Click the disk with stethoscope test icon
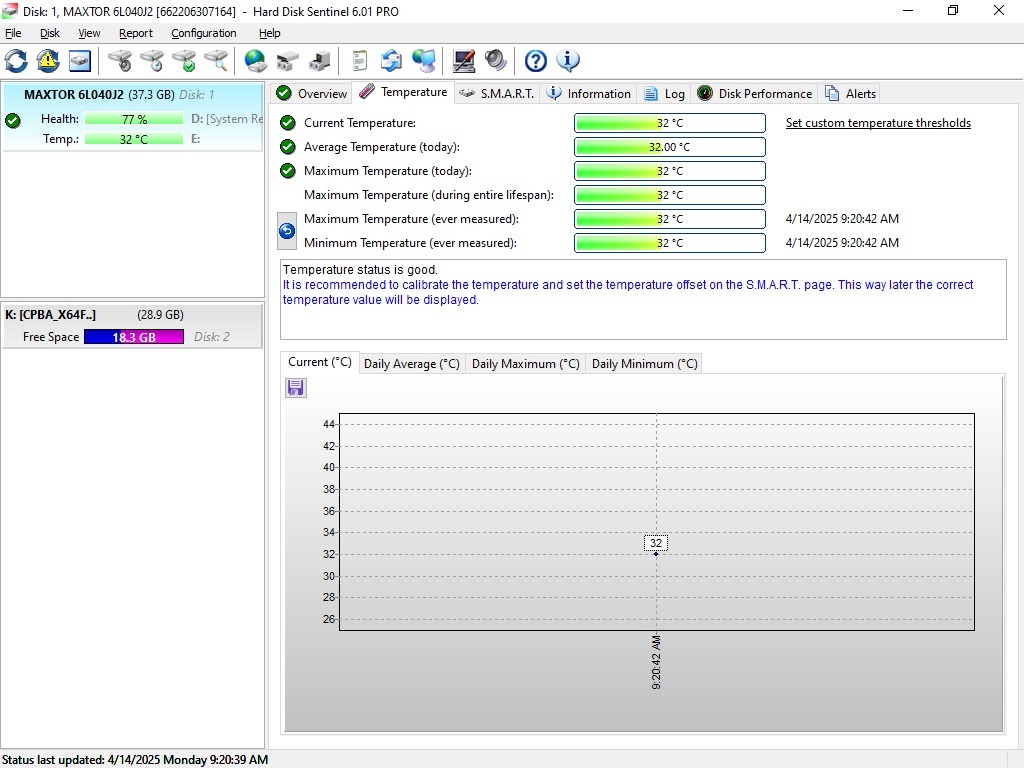This screenshot has width=1024, height=768. coord(120,61)
